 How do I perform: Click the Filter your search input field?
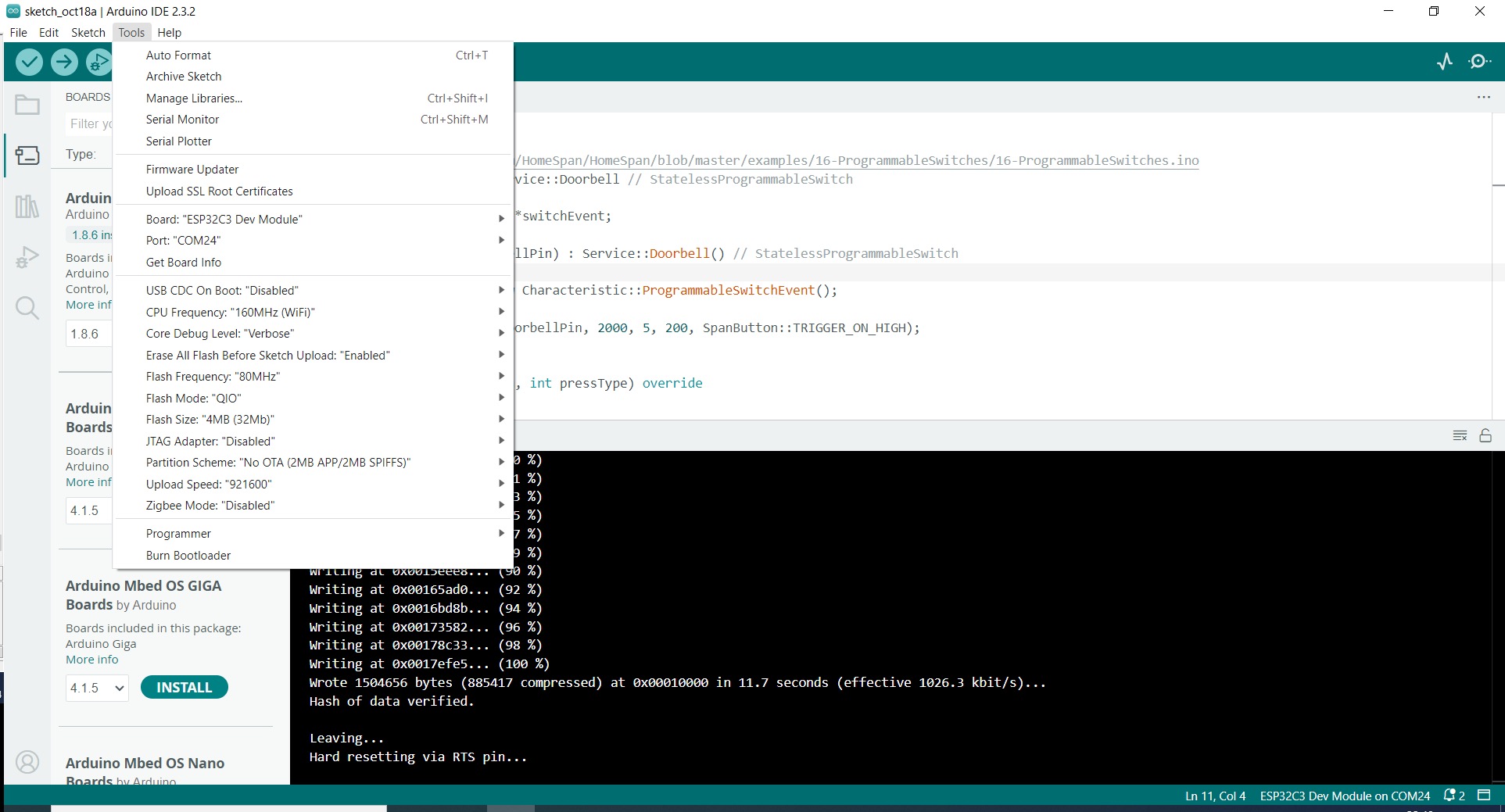coord(89,123)
